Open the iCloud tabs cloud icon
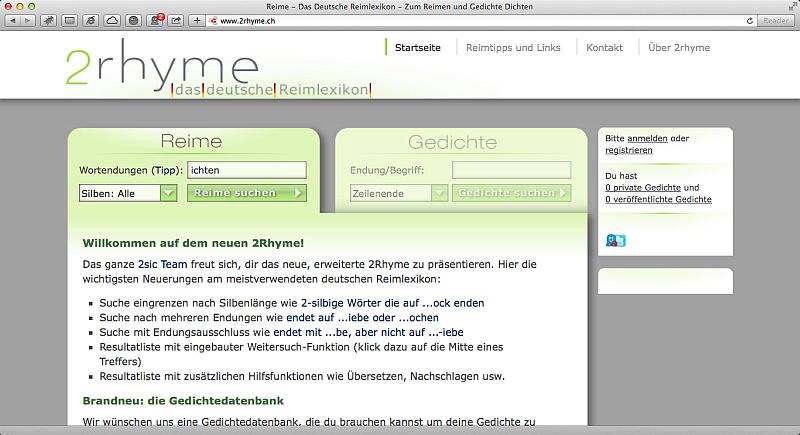The image size is (800, 435). (x=112, y=20)
